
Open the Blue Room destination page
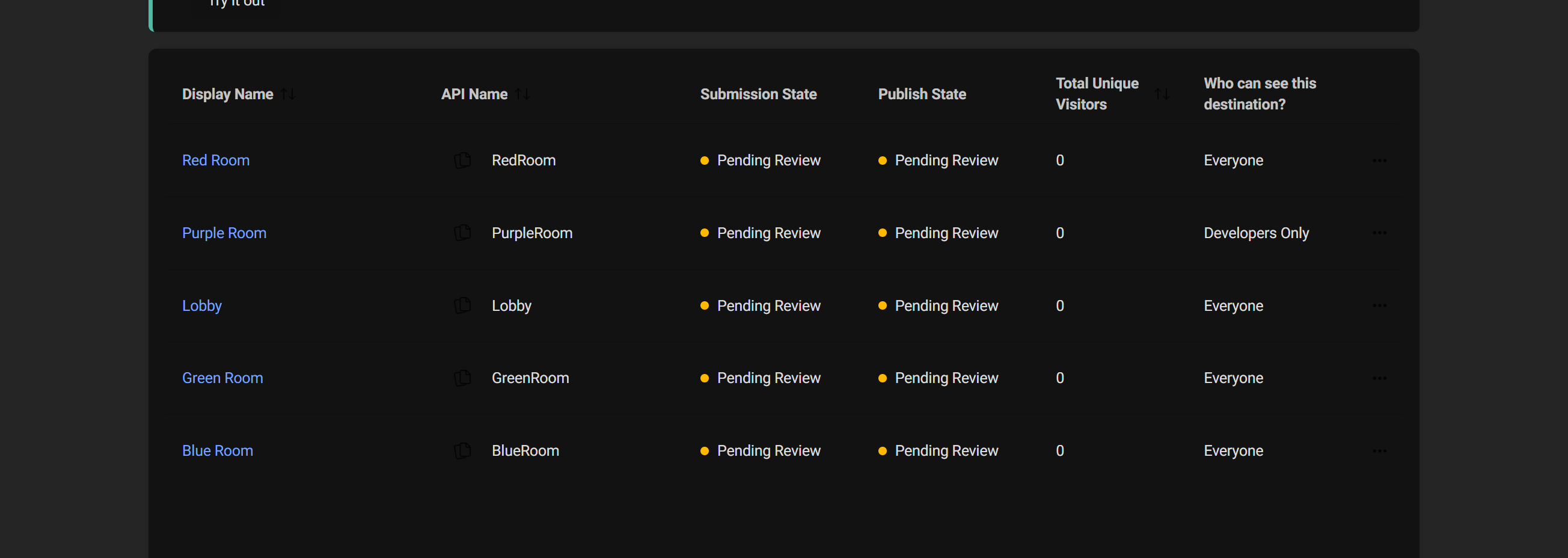pos(217,450)
